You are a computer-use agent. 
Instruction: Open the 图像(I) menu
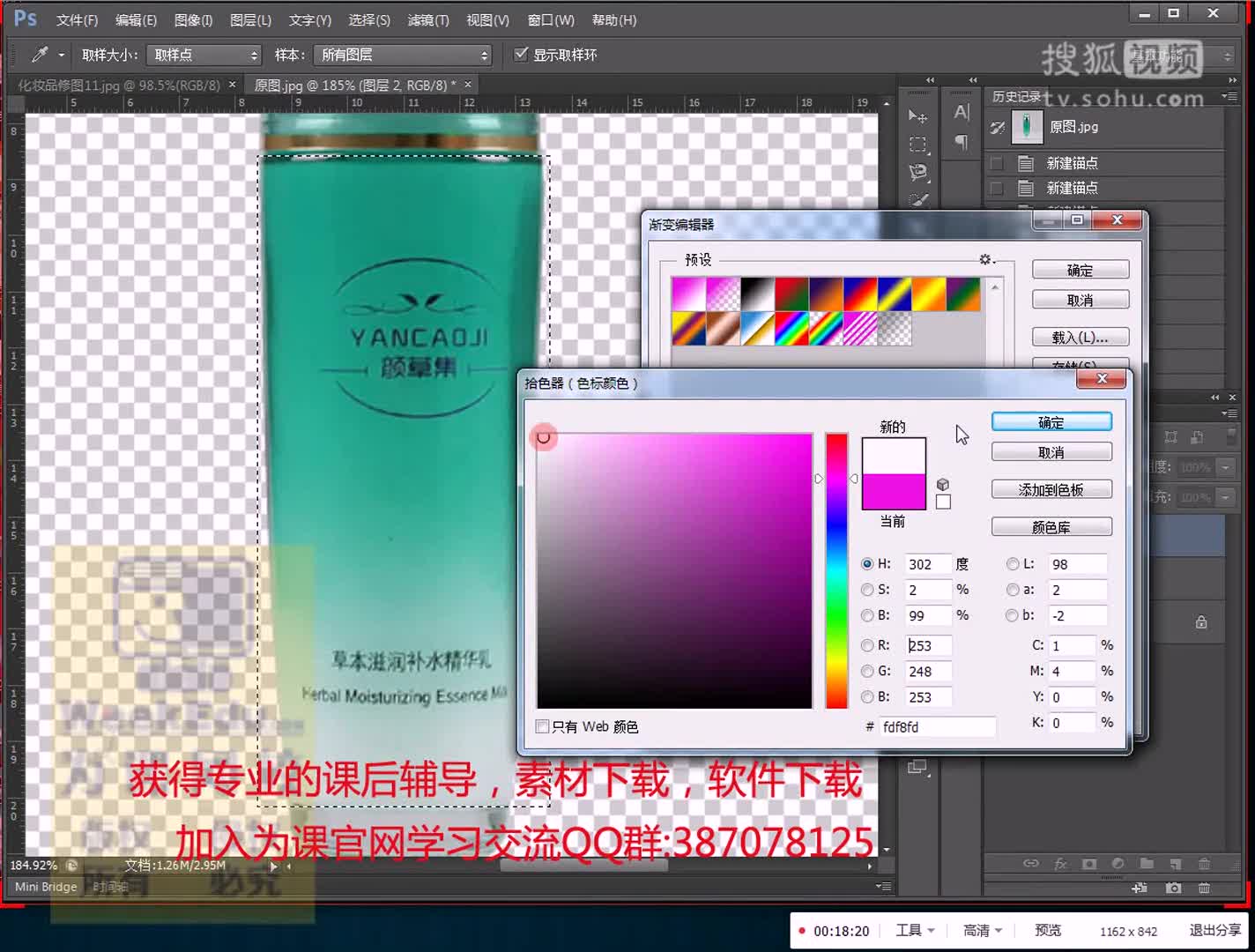pos(193,19)
